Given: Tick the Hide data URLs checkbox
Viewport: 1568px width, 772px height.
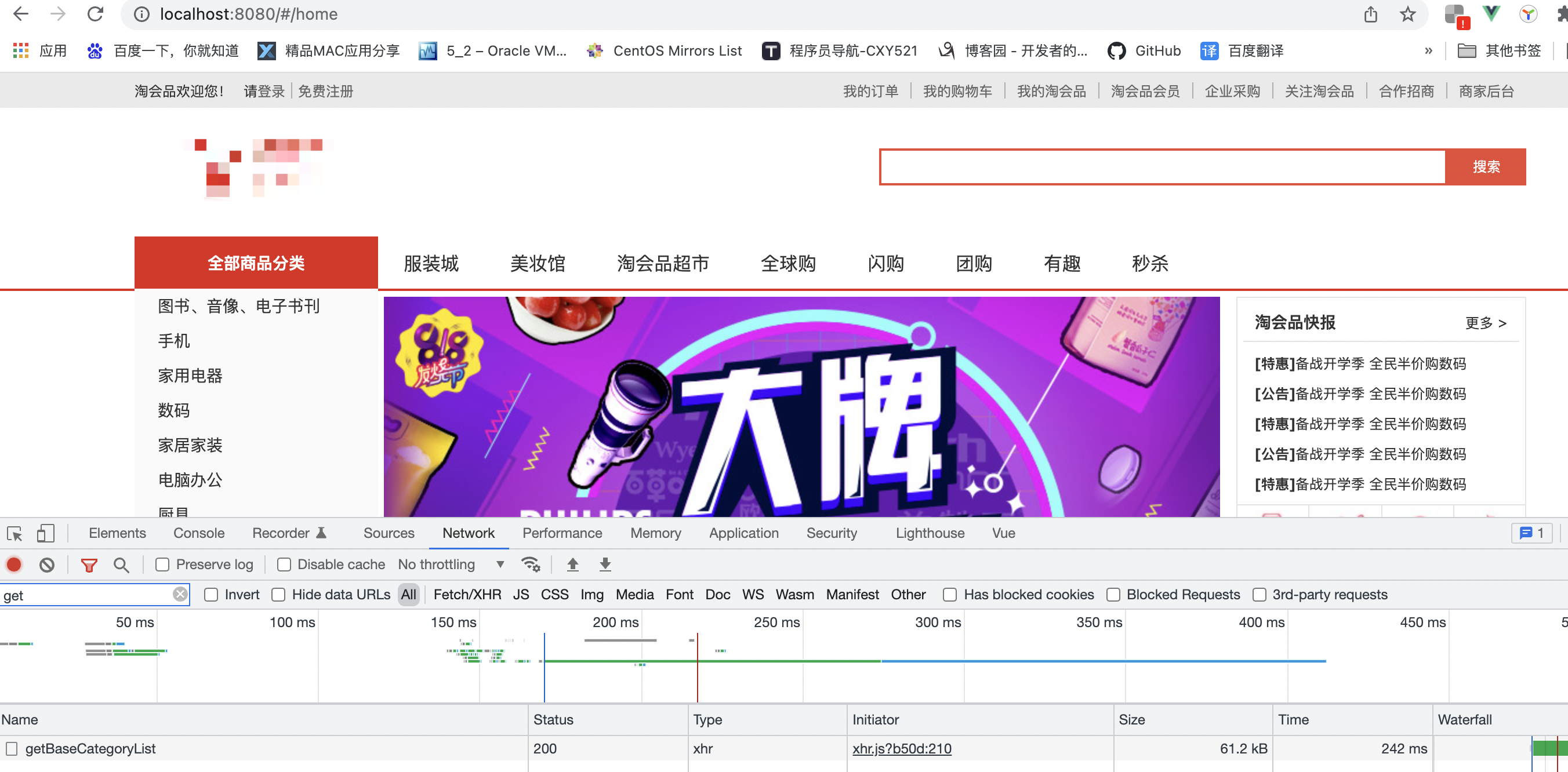Looking at the screenshot, I should tap(278, 595).
